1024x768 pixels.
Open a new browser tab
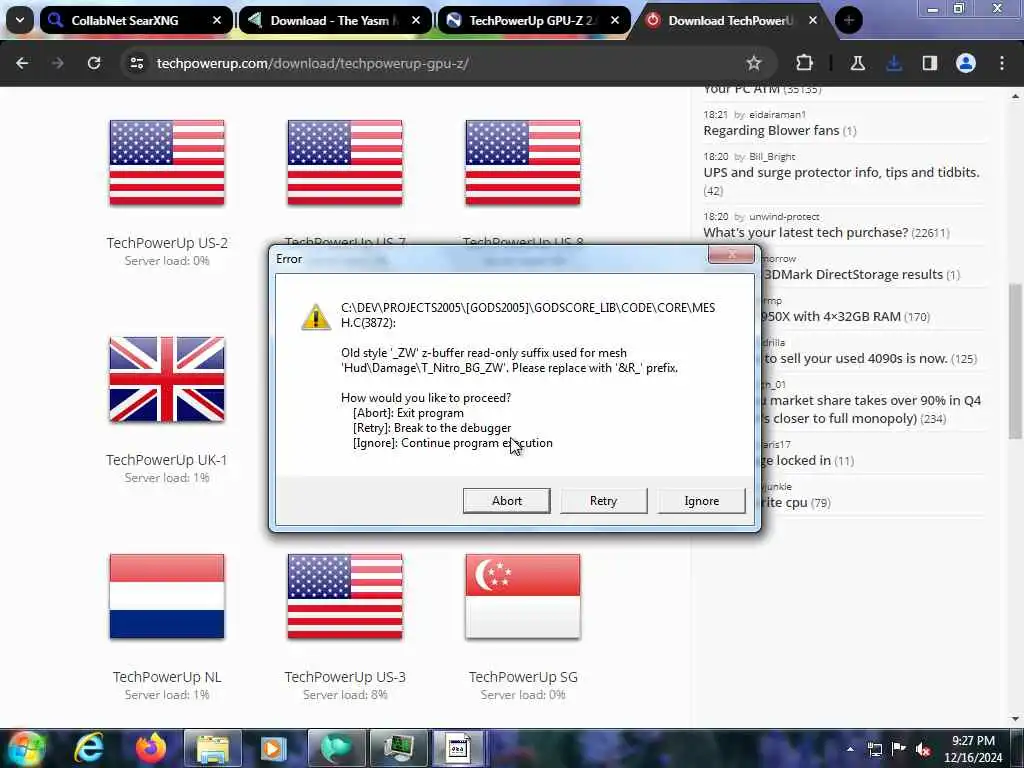coord(848,20)
